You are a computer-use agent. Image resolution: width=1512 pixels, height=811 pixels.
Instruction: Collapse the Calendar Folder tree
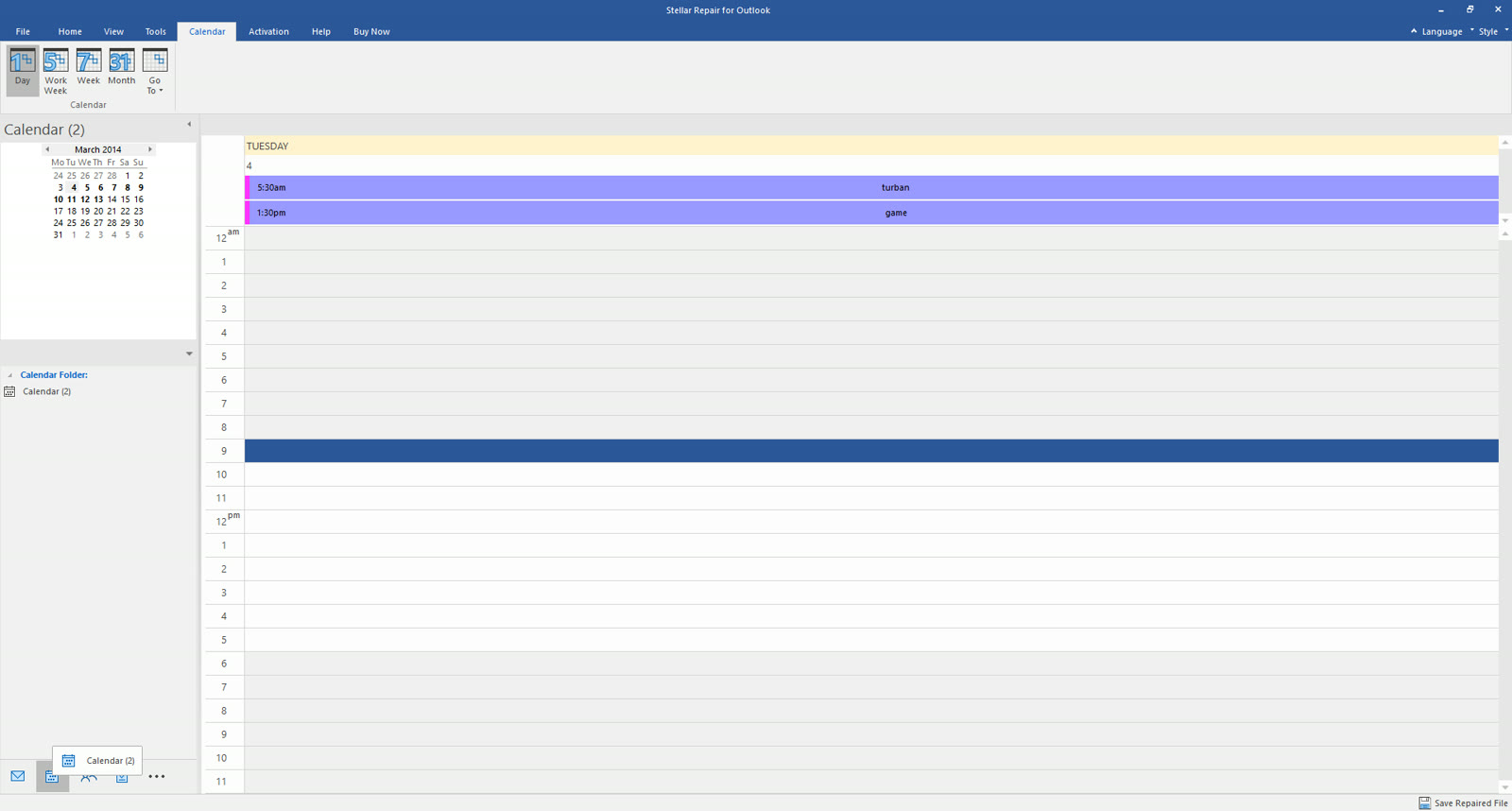click(10, 375)
